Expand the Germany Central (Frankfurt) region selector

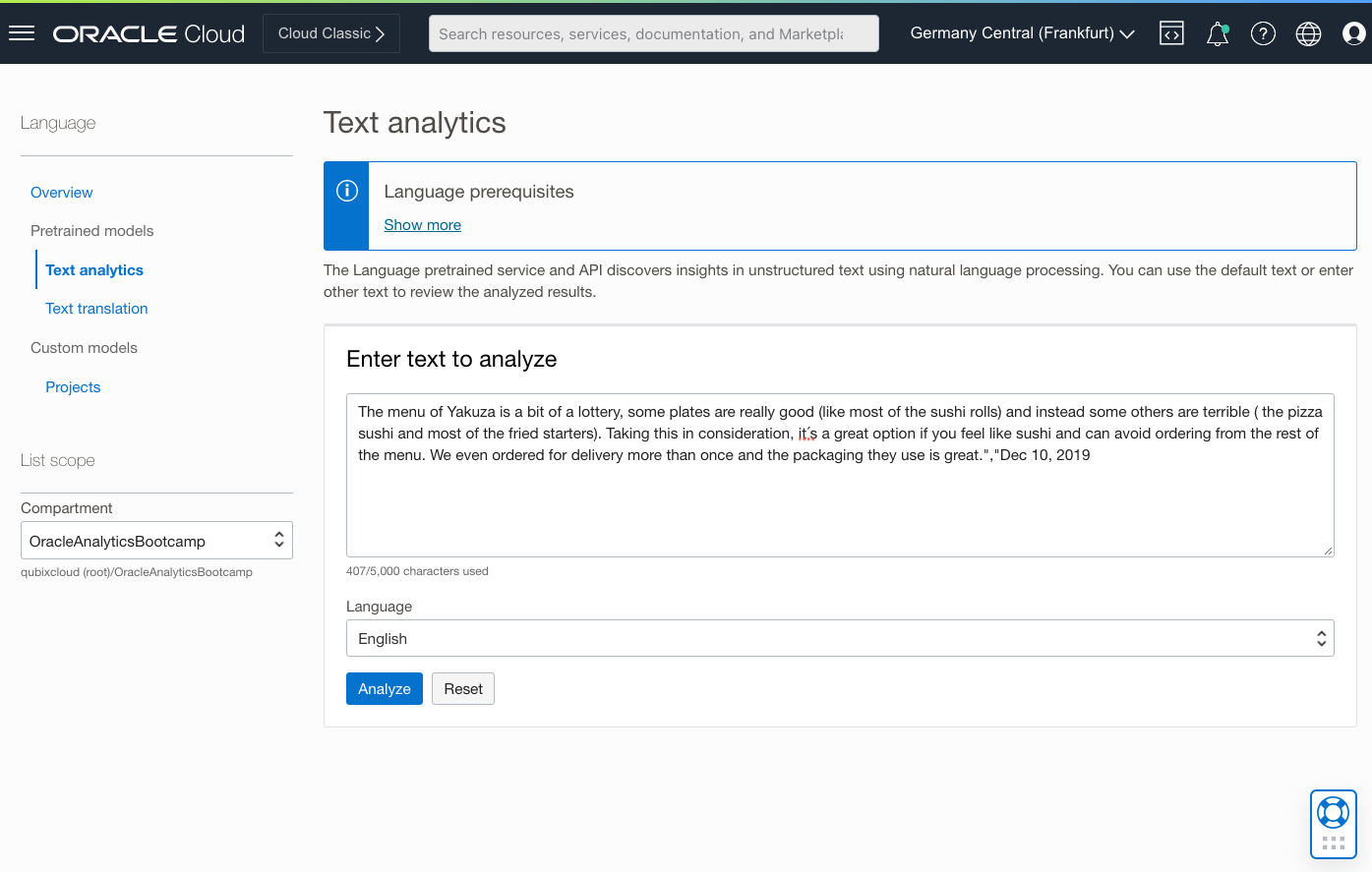coord(1022,33)
